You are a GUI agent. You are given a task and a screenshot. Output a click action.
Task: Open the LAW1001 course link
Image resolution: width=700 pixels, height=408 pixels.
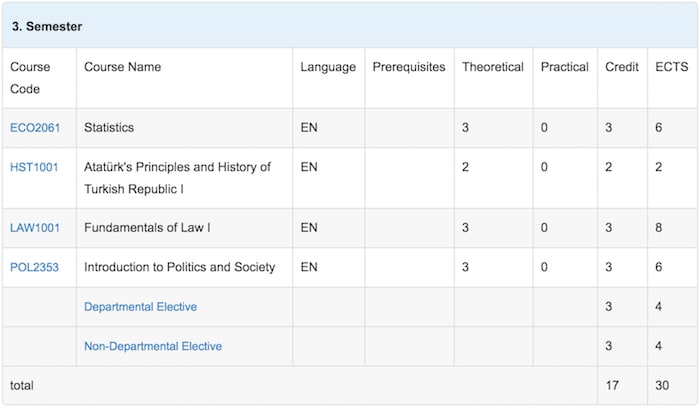coord(35,228)
